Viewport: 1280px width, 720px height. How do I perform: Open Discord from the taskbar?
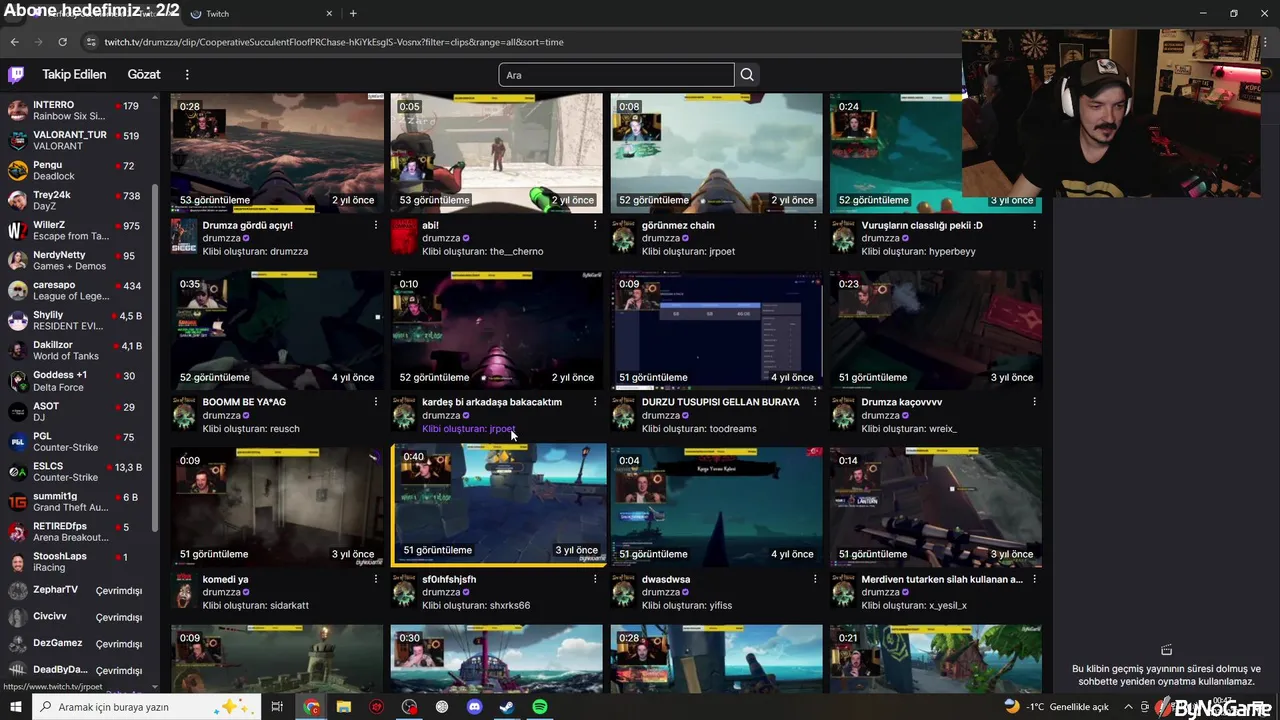475,707
